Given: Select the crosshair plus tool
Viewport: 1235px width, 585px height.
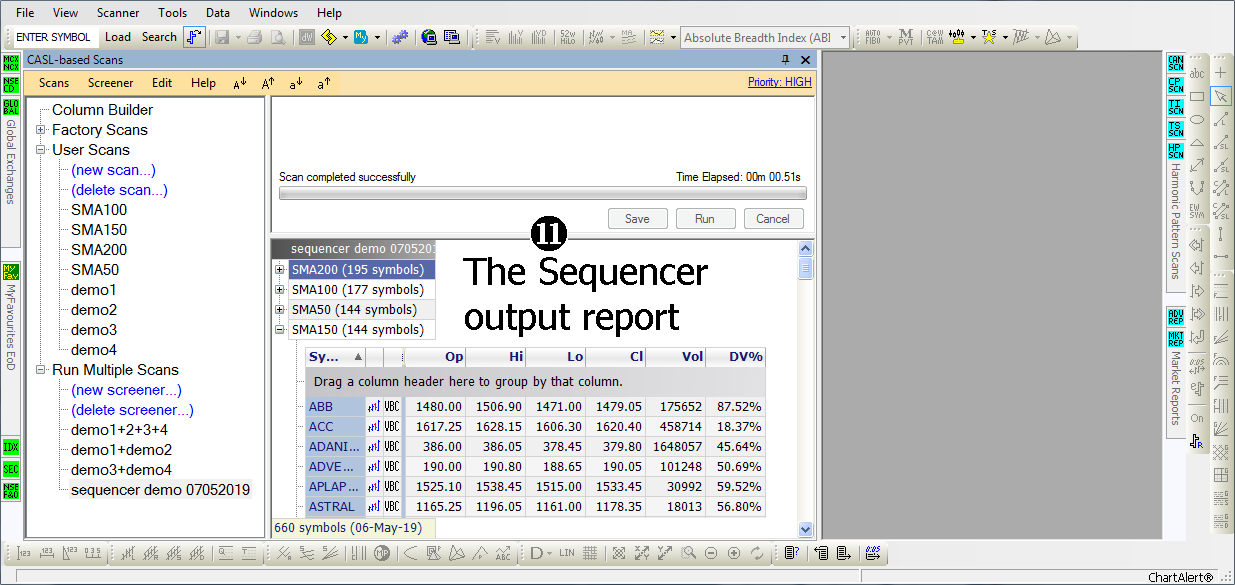Looking at the screenshot, I should pos(1221,73).
